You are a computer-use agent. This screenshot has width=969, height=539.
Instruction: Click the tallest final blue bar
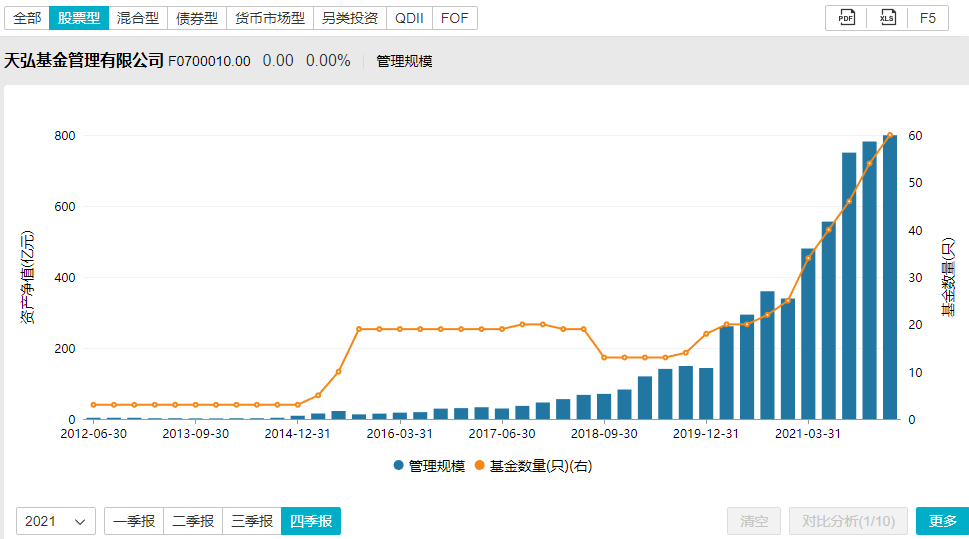pyautogui.click(x=890, y=277)
